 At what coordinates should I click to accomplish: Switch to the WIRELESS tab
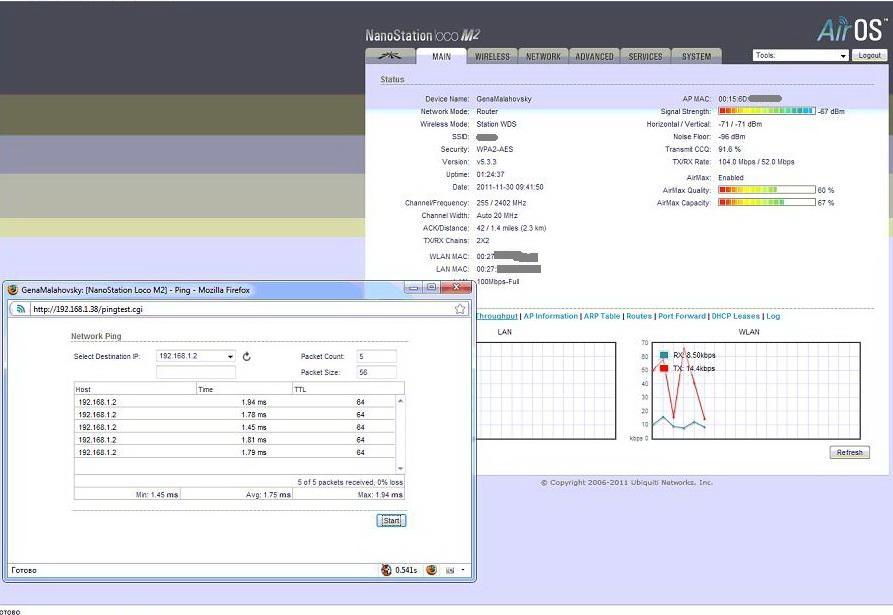(492, 57)
